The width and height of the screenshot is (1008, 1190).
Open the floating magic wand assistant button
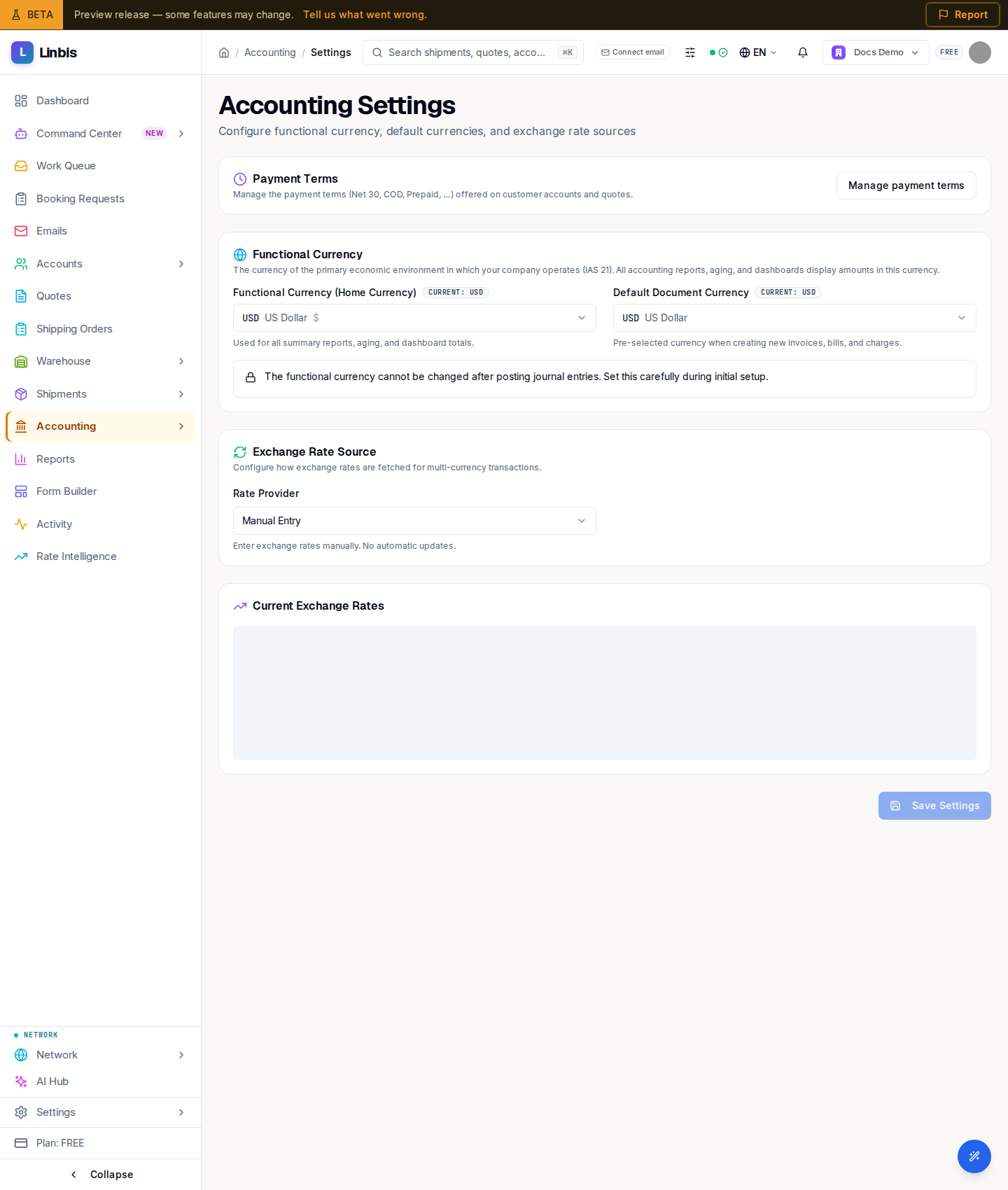coord(974,1156)
